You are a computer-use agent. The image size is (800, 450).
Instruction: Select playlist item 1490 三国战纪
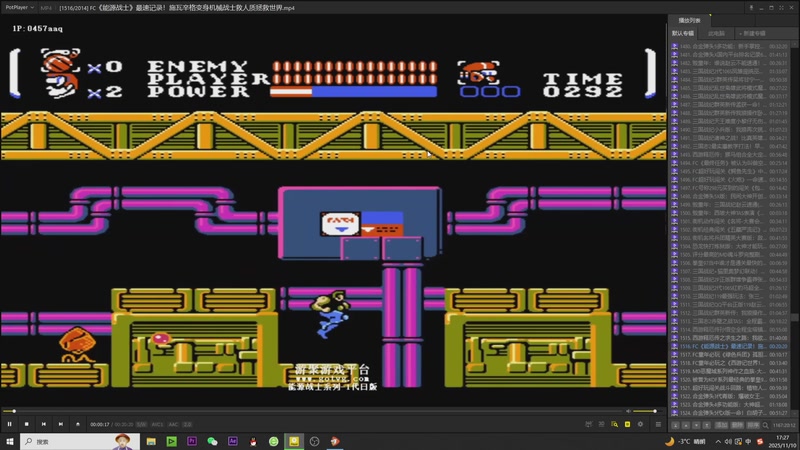(730, 130)
